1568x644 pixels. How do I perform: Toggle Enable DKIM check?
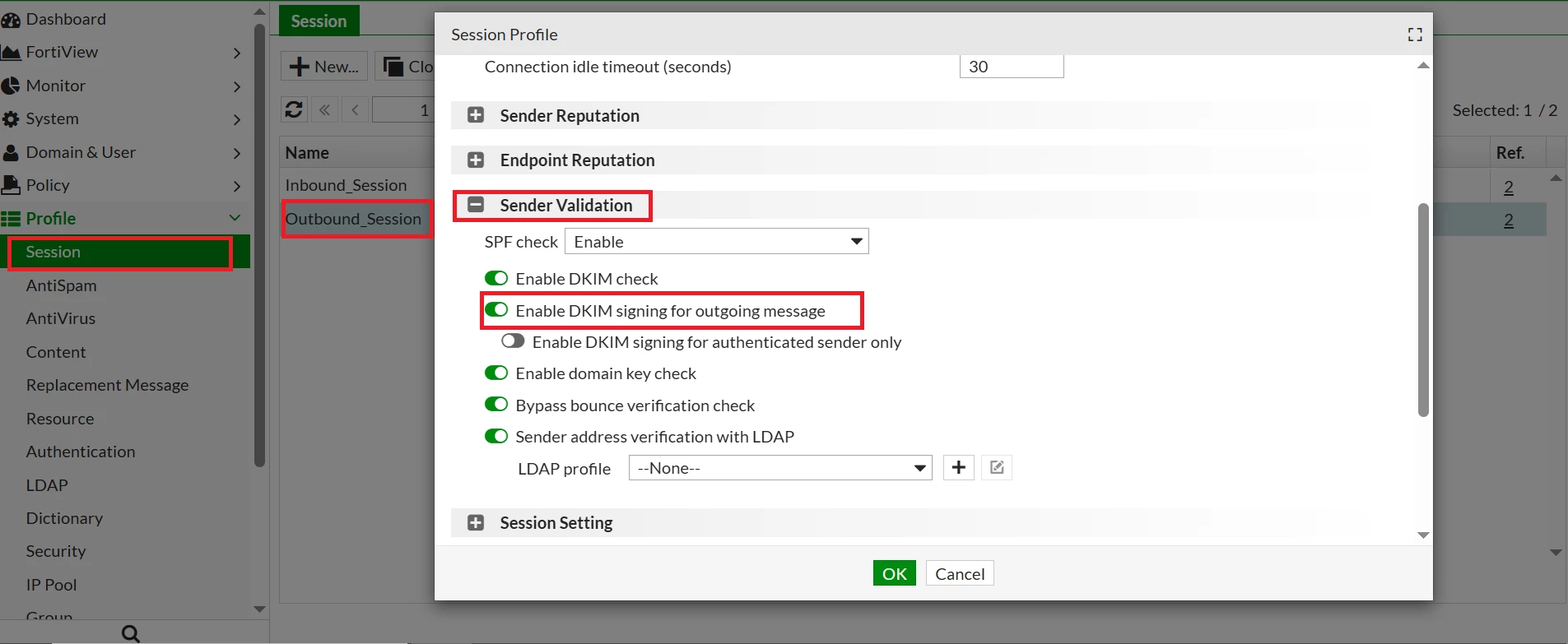point(496,278)
